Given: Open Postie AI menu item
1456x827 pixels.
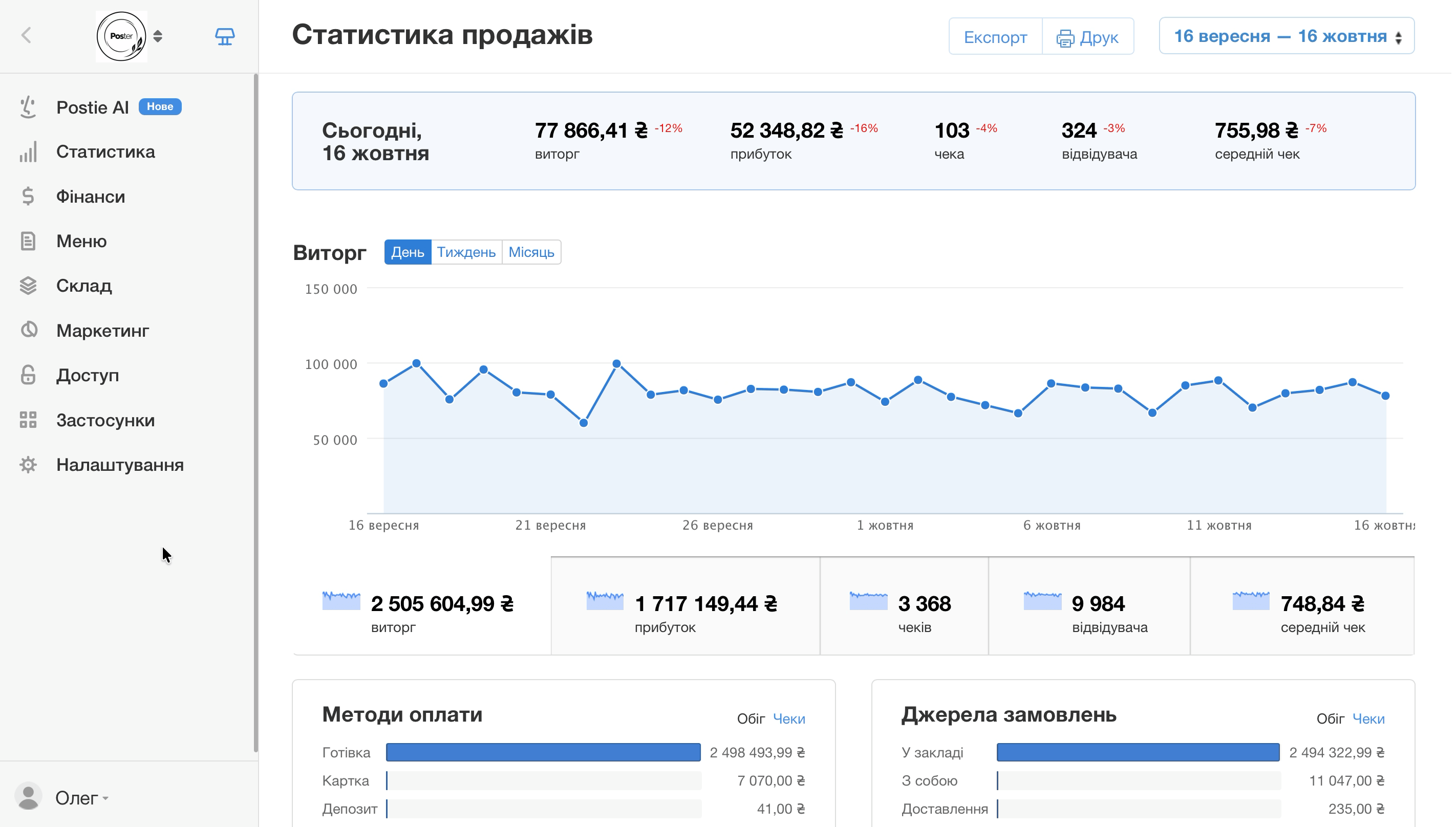Looking at the screenshot, I should [x=93, y=107].
